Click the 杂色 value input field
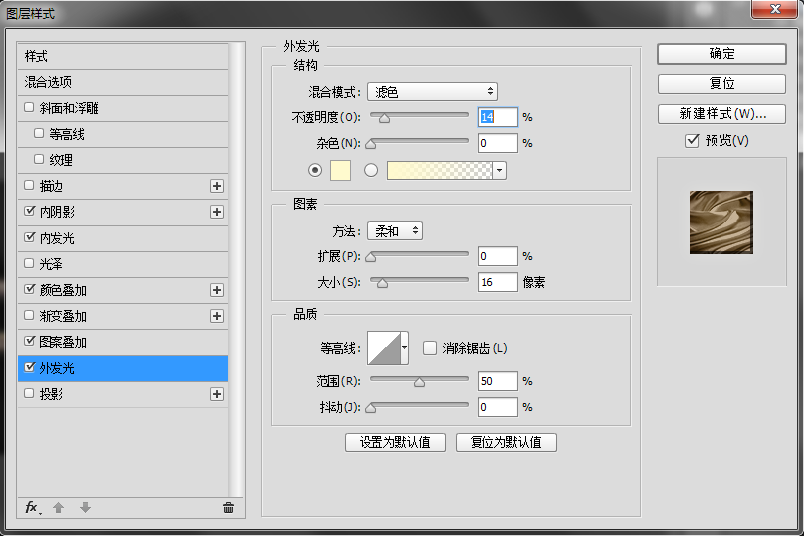804x536 pixels. 497,143
